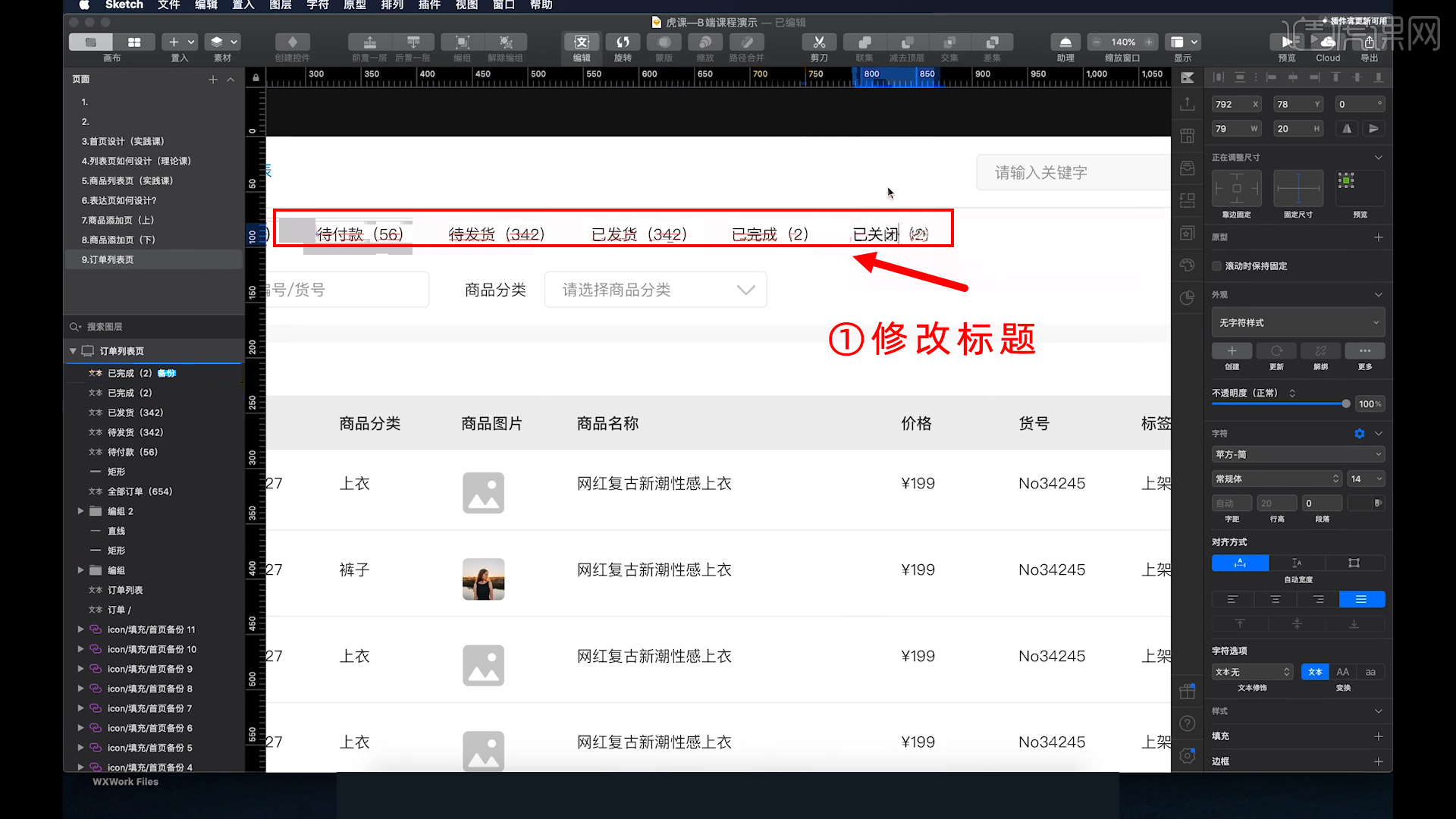Select the 剪刀 scissors tool
Viewport: 1456px width, 819px height.
point(819,42)
